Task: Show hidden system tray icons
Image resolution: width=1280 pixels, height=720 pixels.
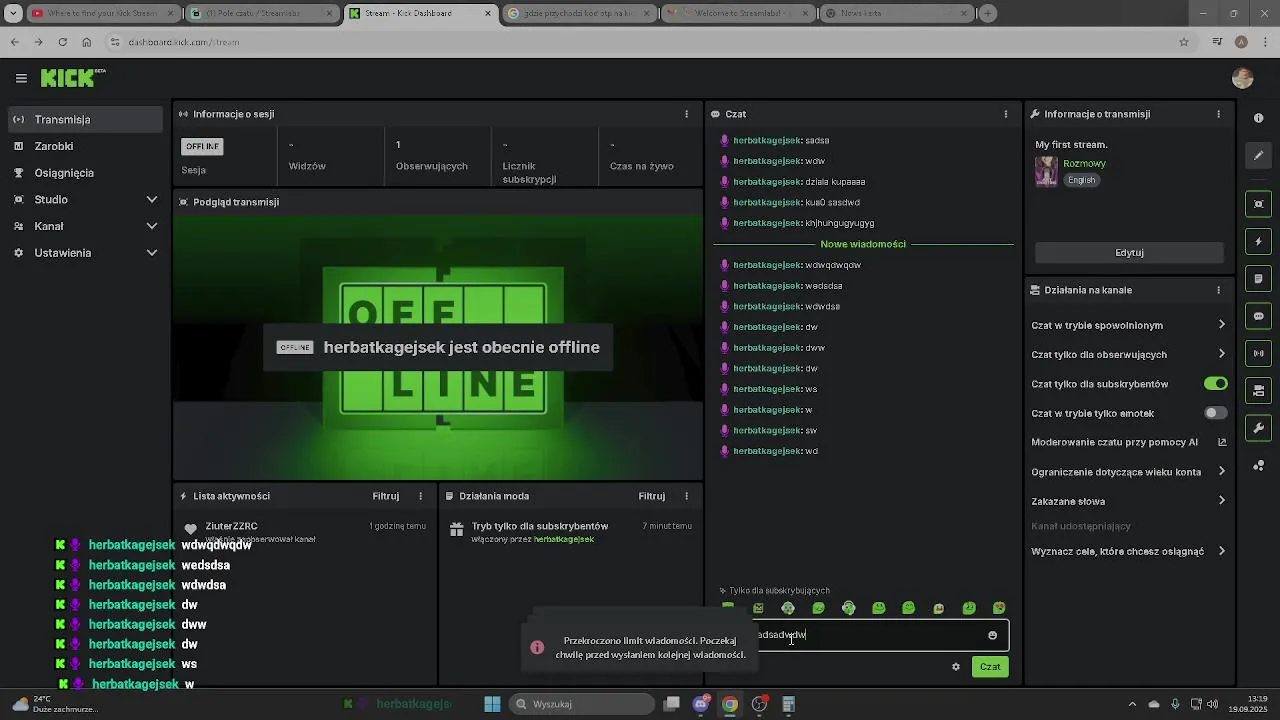Action: (x=1132, y=704)
